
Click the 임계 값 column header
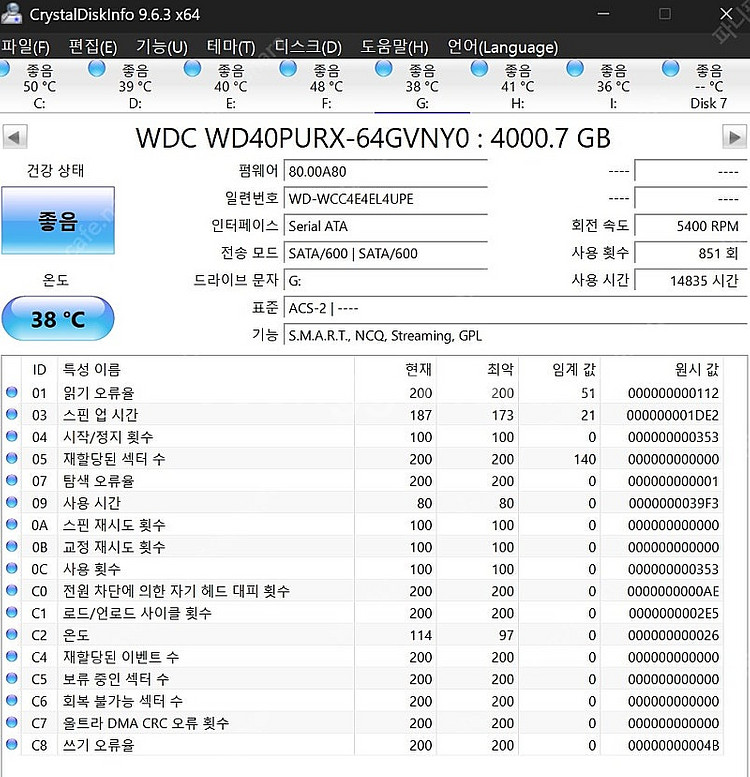(559, 369)
